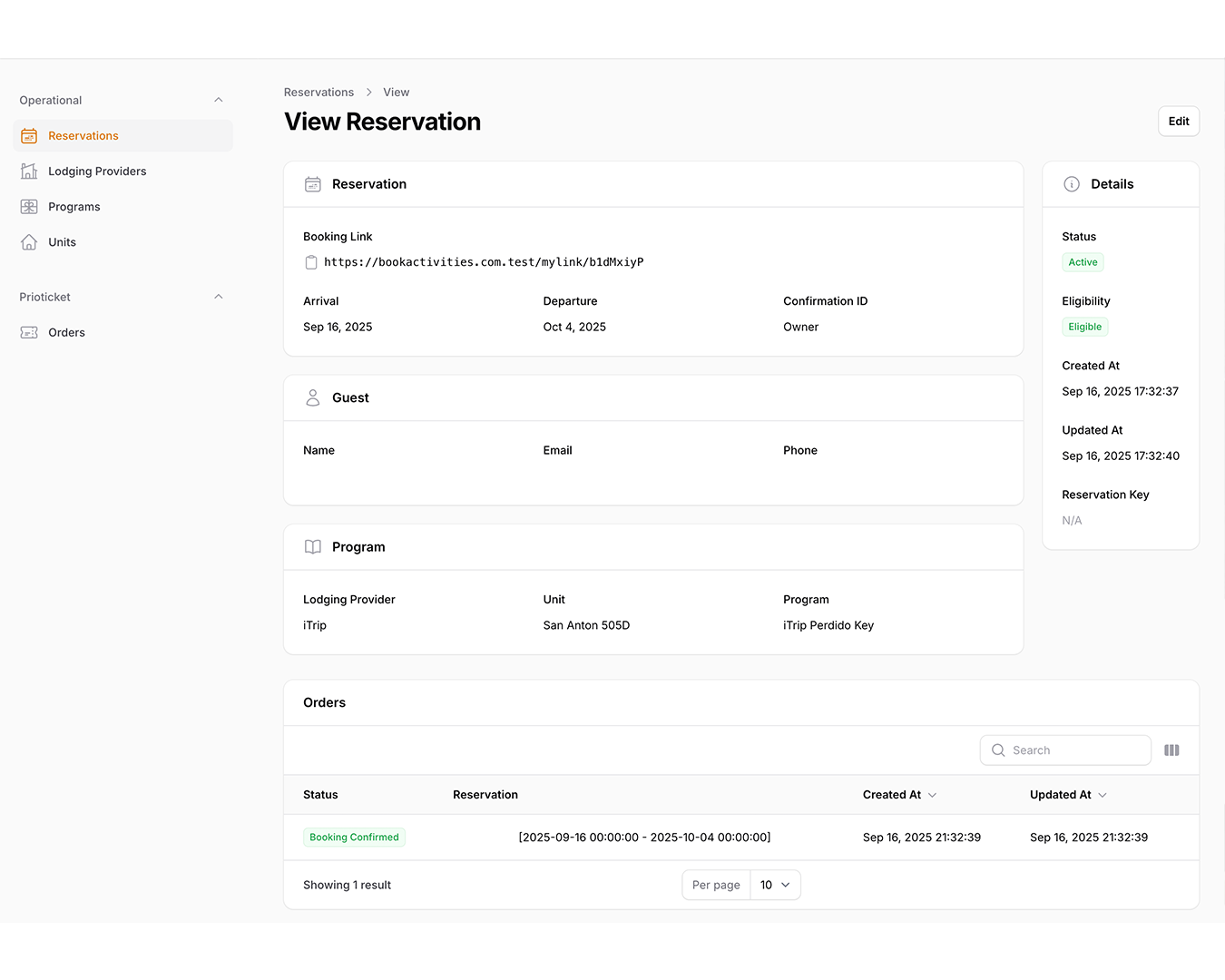The width and height of the screenshot is (1225, 980).
Task: Click the booking link URL text
Action: [484, 262]
